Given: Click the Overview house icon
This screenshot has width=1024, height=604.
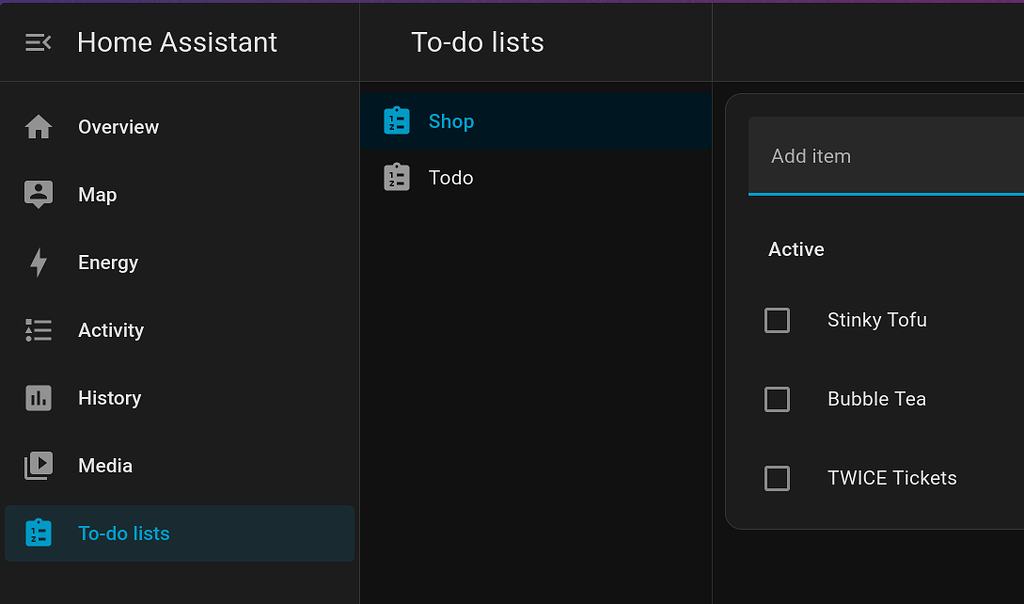Looking at the screenshot, I should pyautogui.click(x=38, y=126).
